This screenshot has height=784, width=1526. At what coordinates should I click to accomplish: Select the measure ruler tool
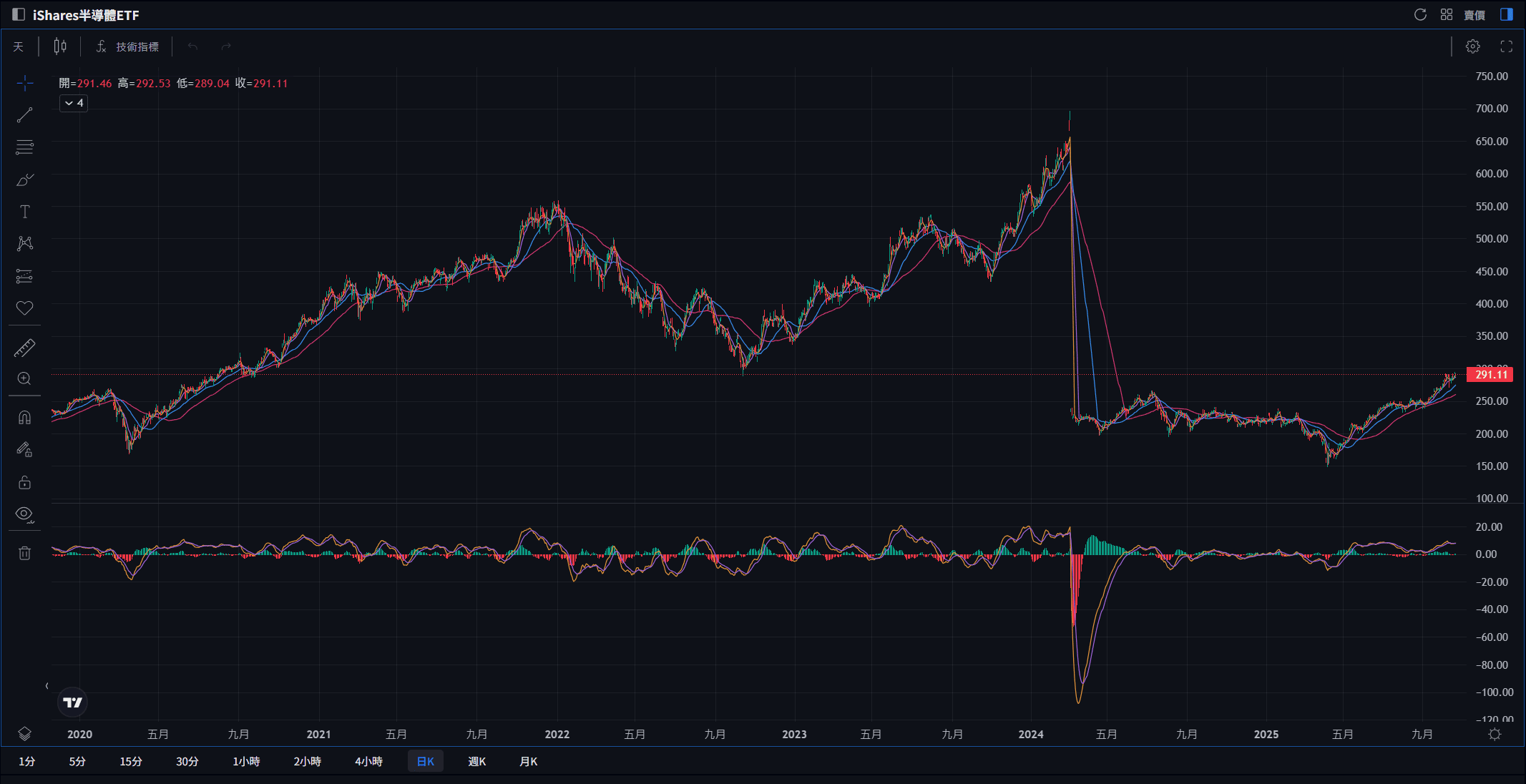click(25, 348)
